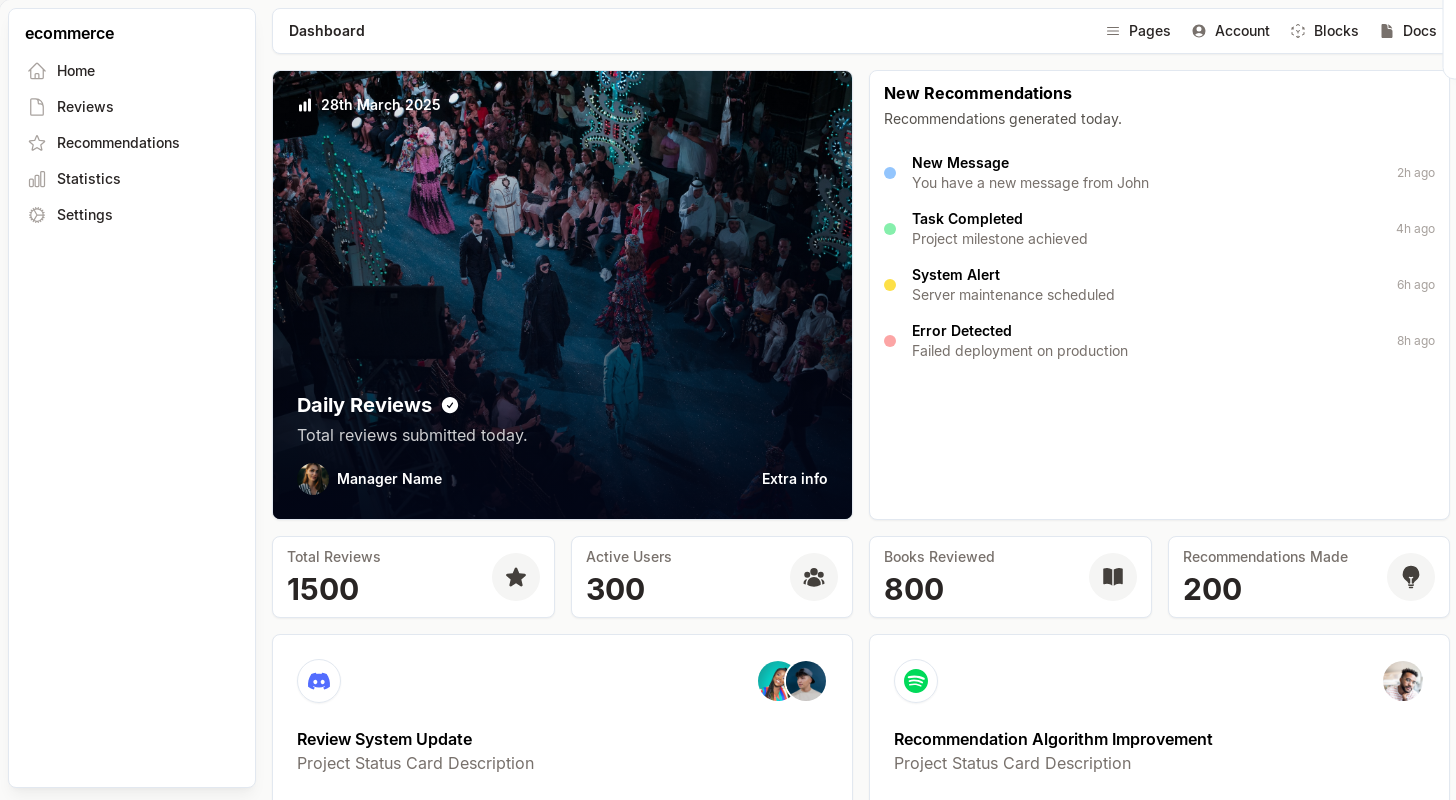Click the Manager Name avatar
This screenshot has height=800, width=1456.
click(x=313, y=479)
